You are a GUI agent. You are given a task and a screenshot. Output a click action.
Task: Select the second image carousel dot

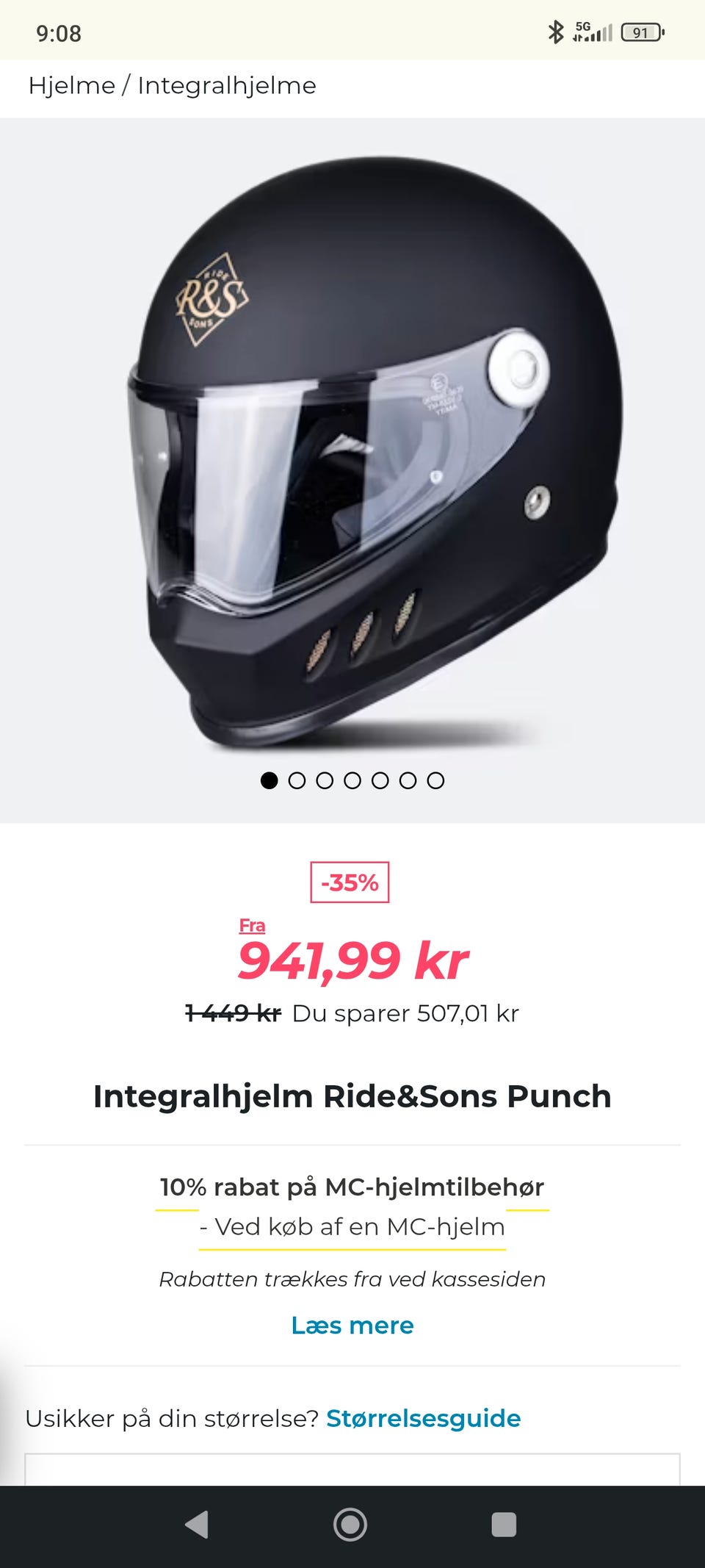point(297,780)
